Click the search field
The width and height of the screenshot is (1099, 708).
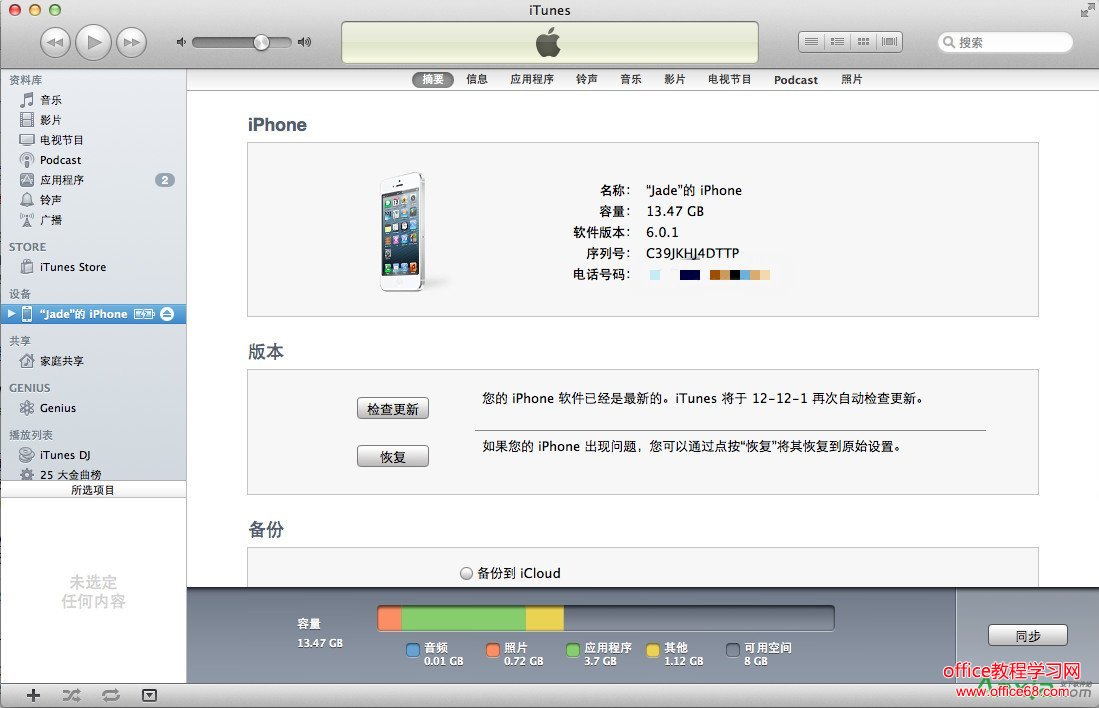point(1005,42)
